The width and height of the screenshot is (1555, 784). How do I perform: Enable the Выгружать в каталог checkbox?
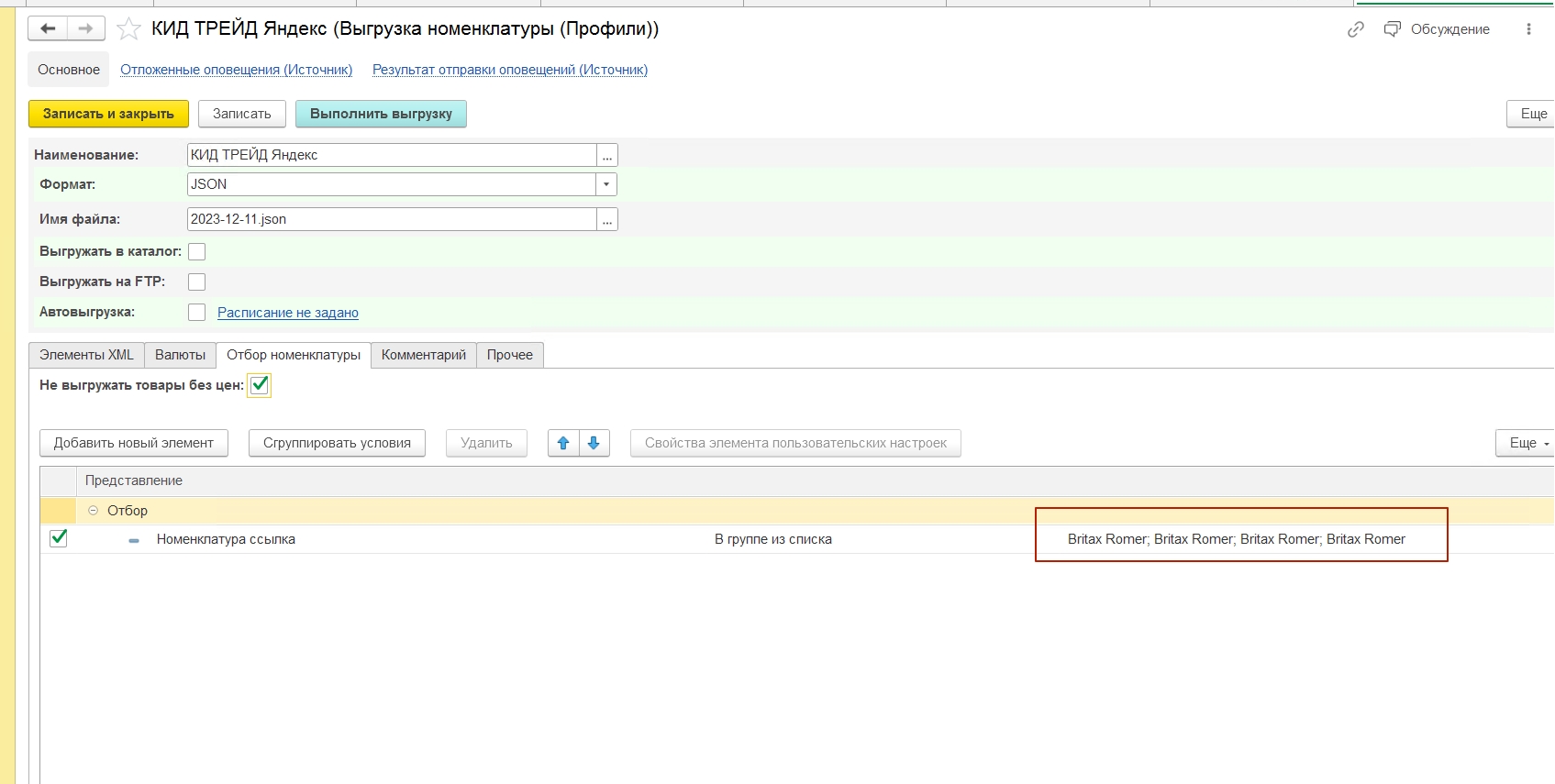[x=196, y=251]
